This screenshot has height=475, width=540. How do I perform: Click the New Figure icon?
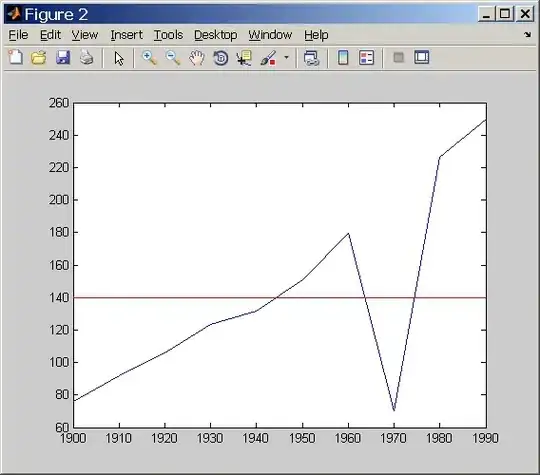[15, 58]
